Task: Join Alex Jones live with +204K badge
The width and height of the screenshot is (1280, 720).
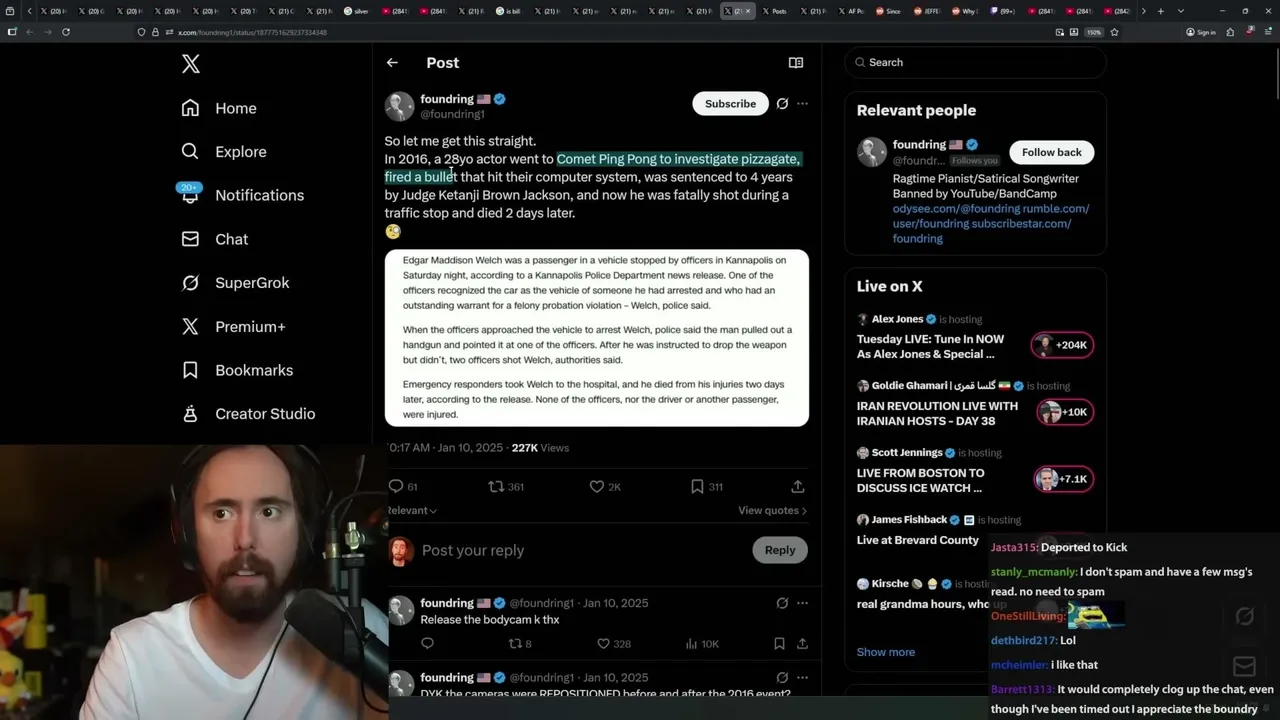Action: click(x=1064, y=346)
